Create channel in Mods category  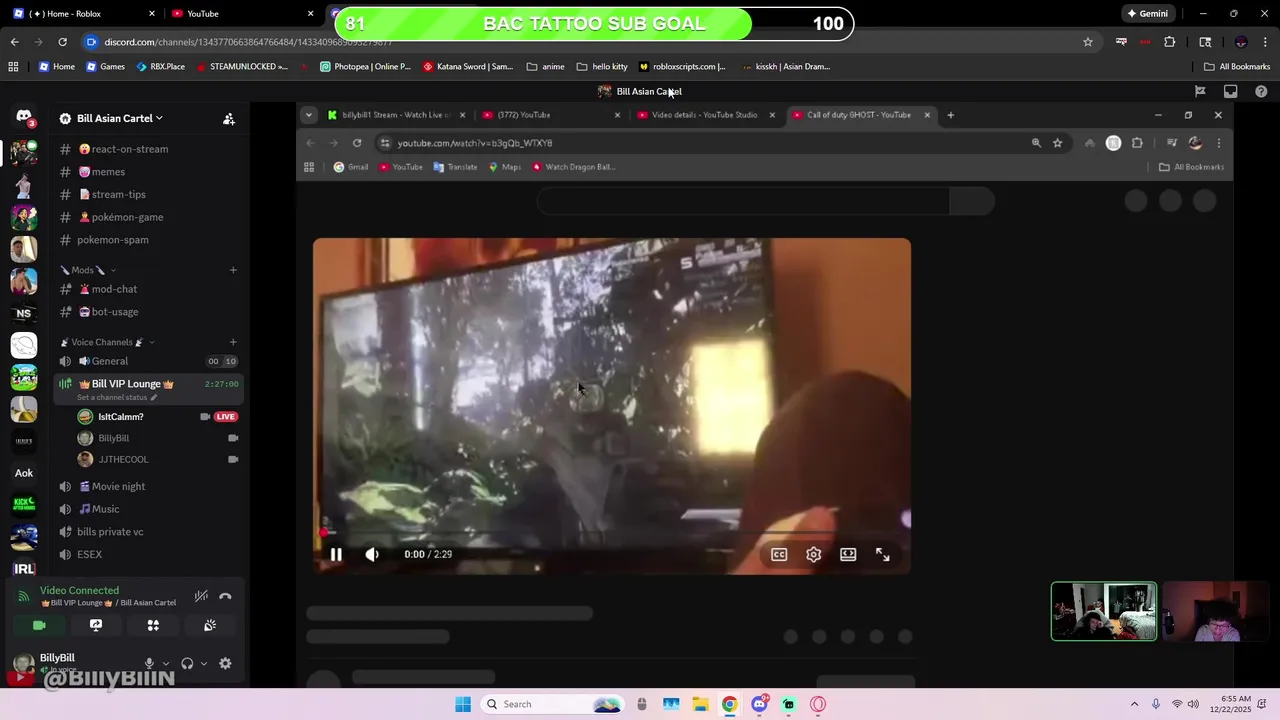(x=233, y=270)
